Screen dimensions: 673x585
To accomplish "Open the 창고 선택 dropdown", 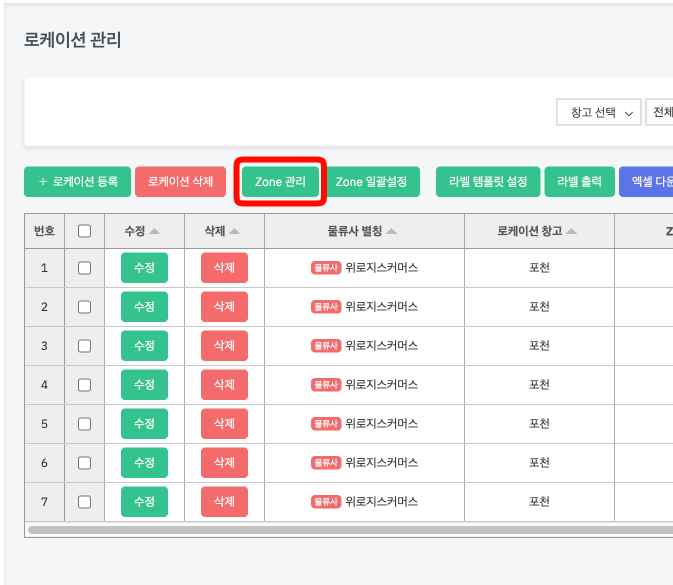I will click(x=598, y=113).
